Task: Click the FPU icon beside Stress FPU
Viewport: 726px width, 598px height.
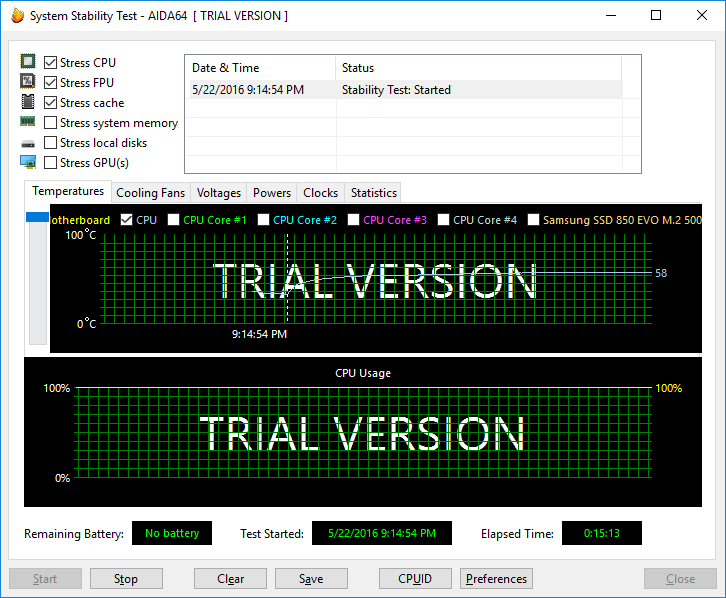Action: 28,82
